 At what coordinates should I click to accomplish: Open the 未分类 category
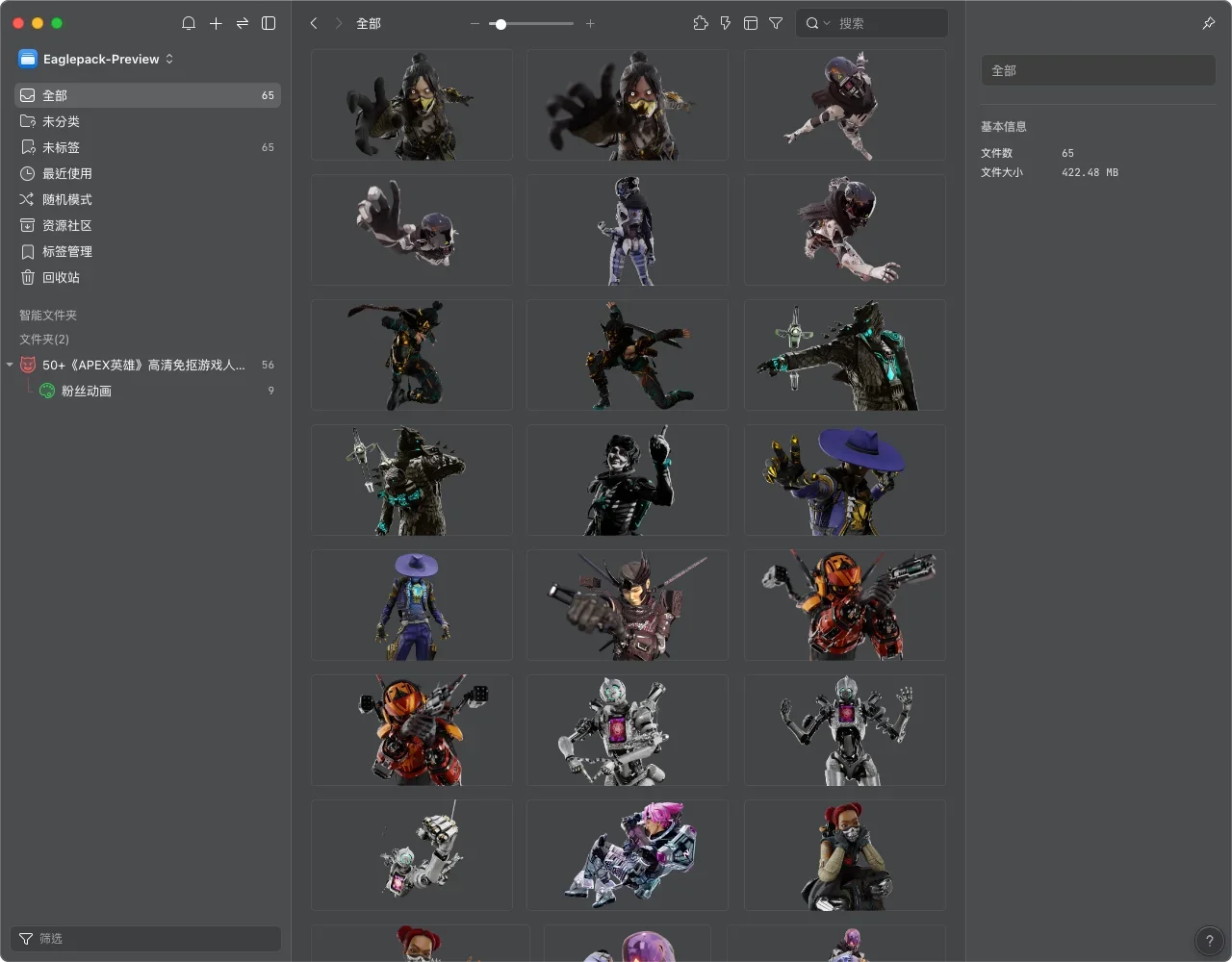147,121
